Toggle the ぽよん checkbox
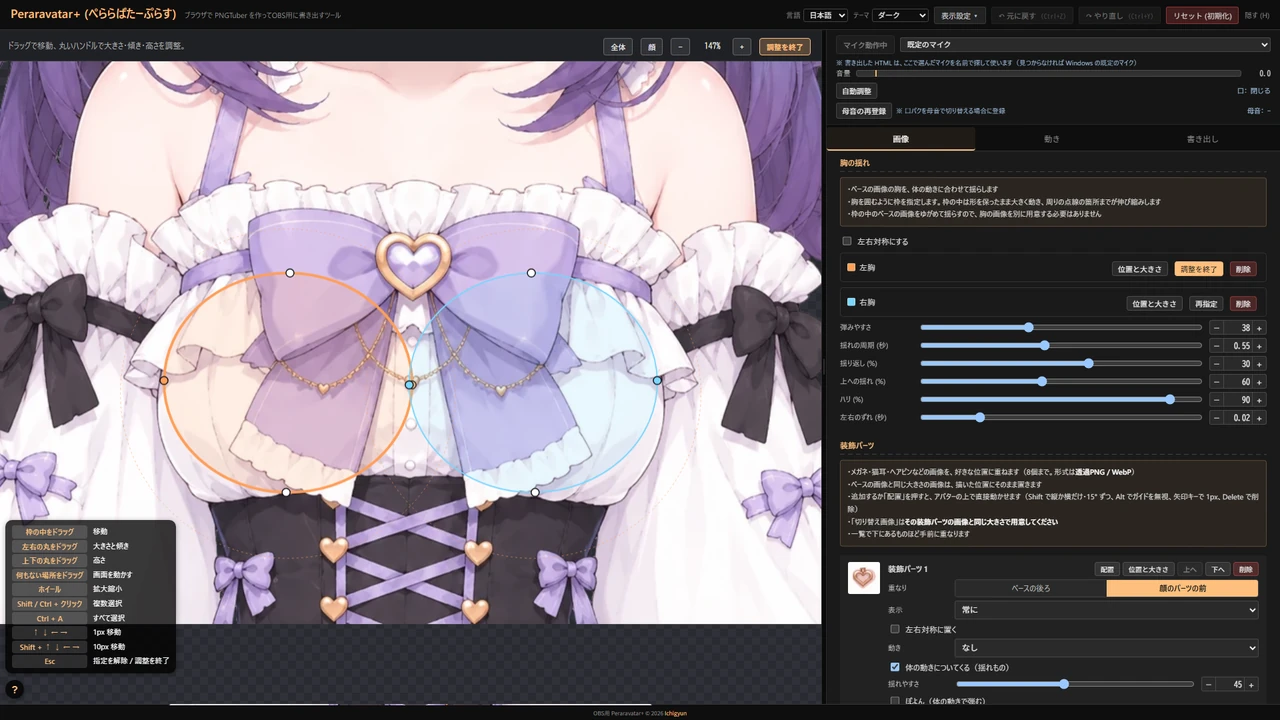The image size is (1280, 720). pos(895,701)
